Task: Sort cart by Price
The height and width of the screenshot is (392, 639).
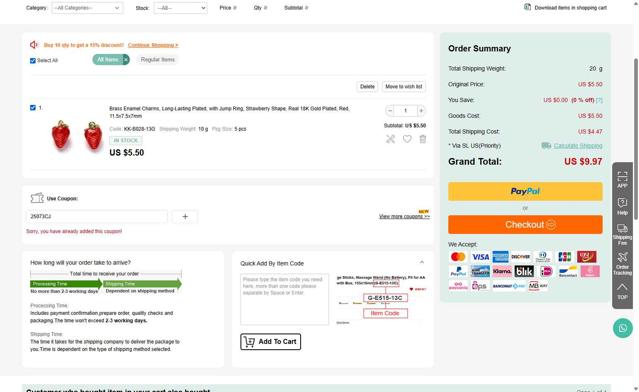Action: click(x=228, y=8)
